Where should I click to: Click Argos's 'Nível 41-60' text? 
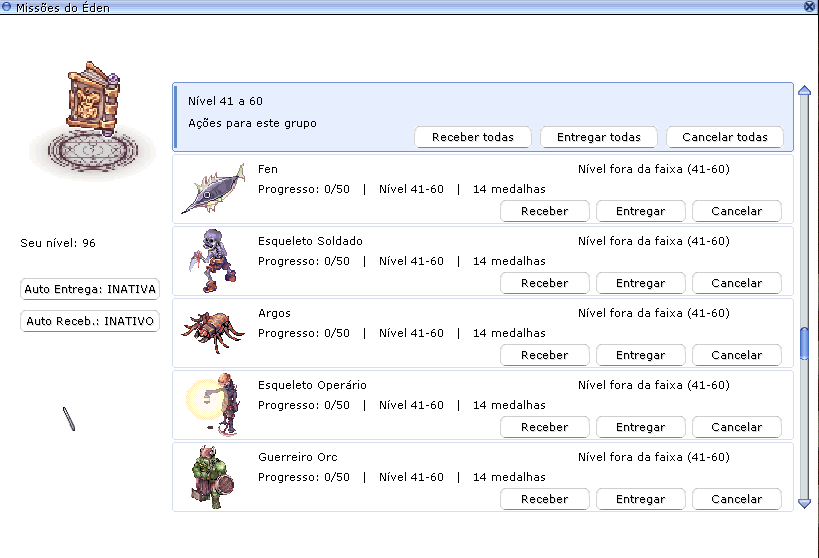[412, 333]
